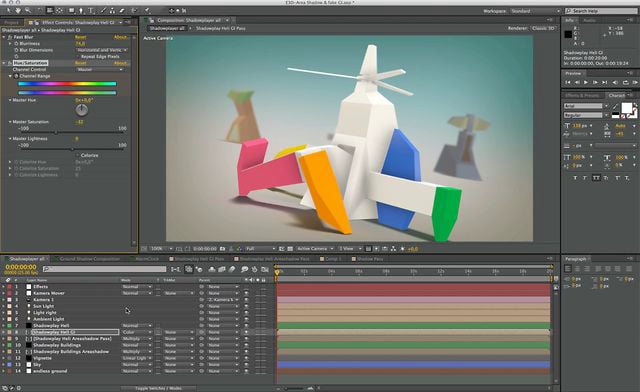Select the Puppet Pin tool

(147, 10)
